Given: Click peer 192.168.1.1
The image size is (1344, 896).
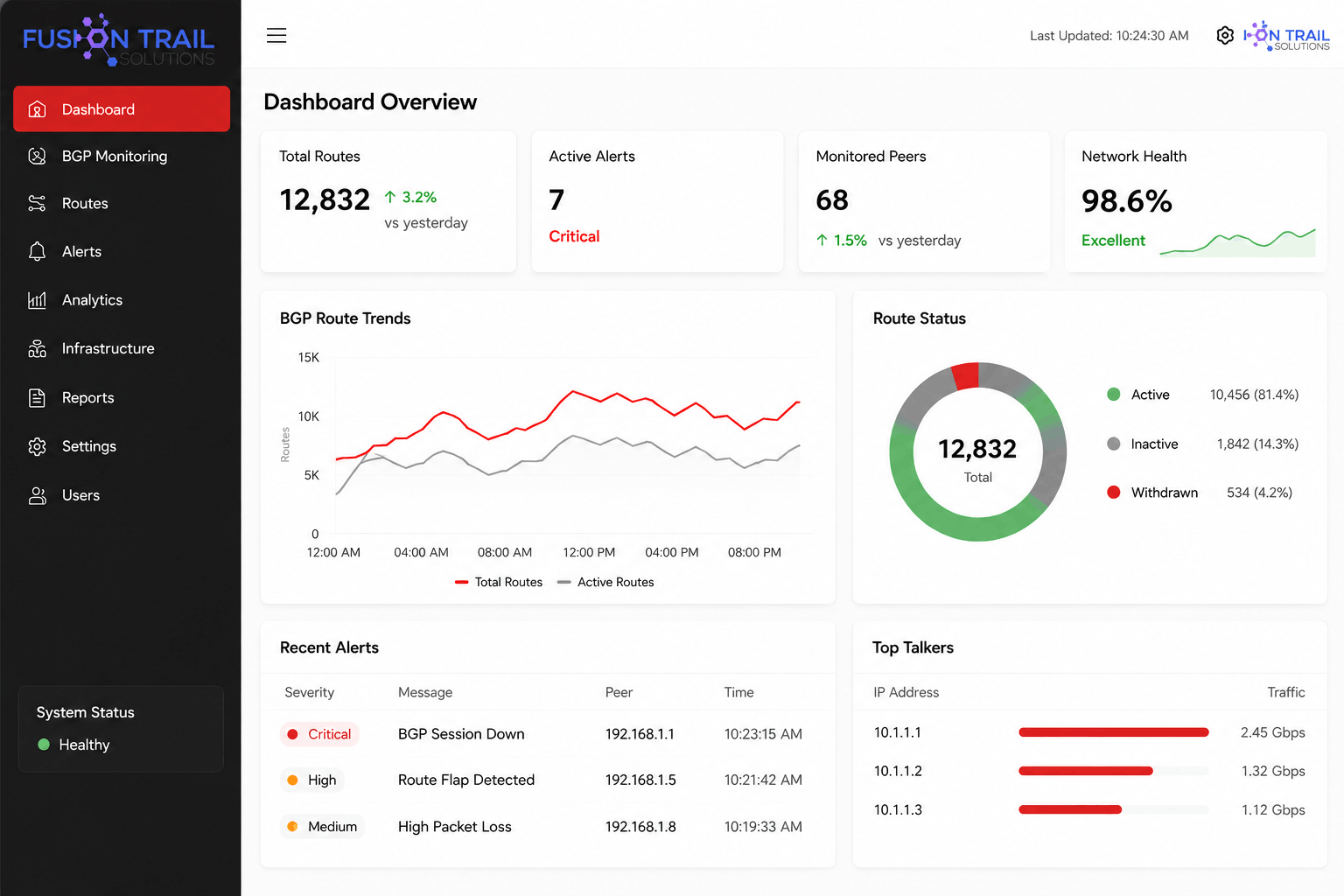Looking at the screenshot, I should (x=640, y=734).
